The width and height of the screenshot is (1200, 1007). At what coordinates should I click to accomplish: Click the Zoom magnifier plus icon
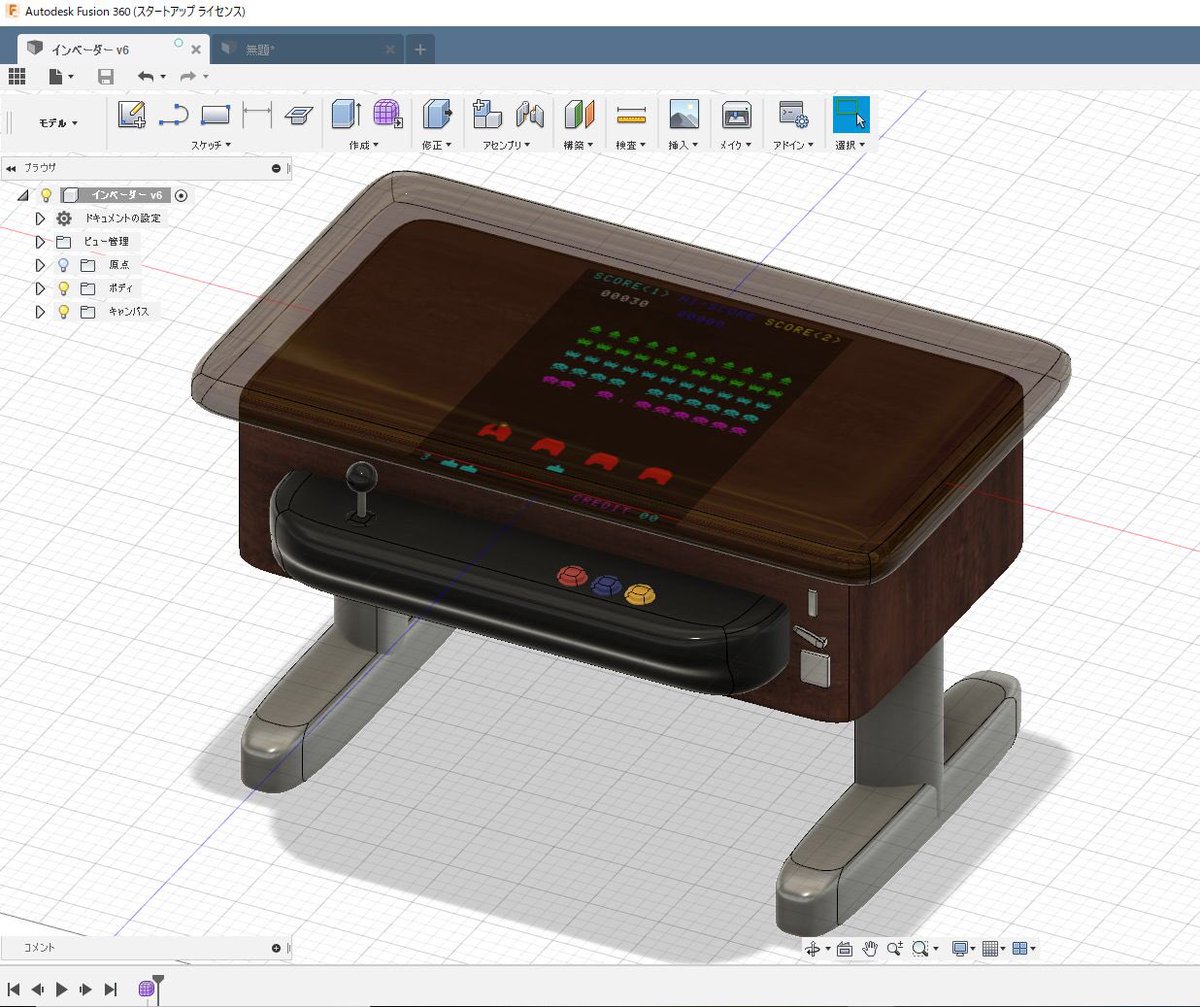(894, 948)
